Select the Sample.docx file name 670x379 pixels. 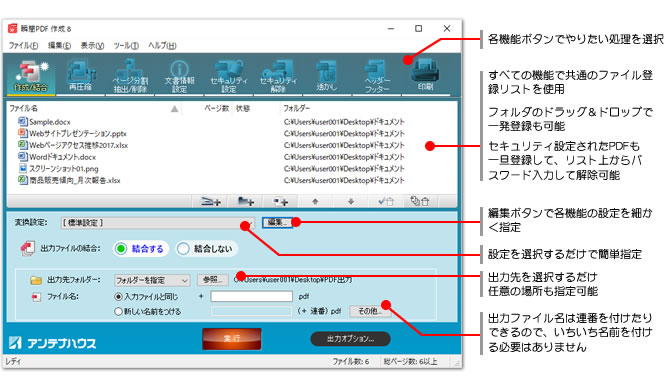[x=50, y=122]
